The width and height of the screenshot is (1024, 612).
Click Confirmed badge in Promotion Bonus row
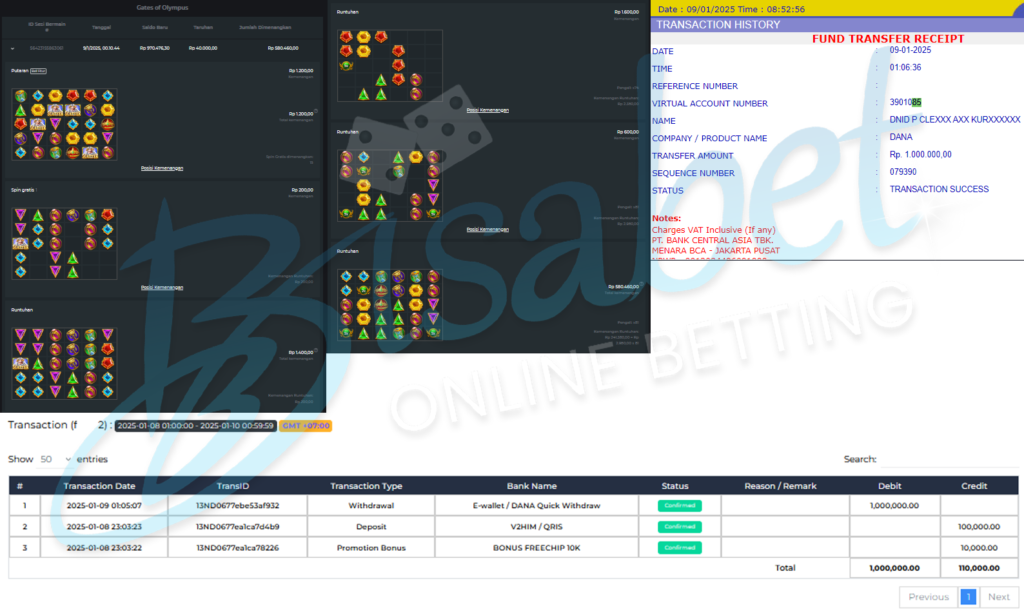tap(680, 547)
